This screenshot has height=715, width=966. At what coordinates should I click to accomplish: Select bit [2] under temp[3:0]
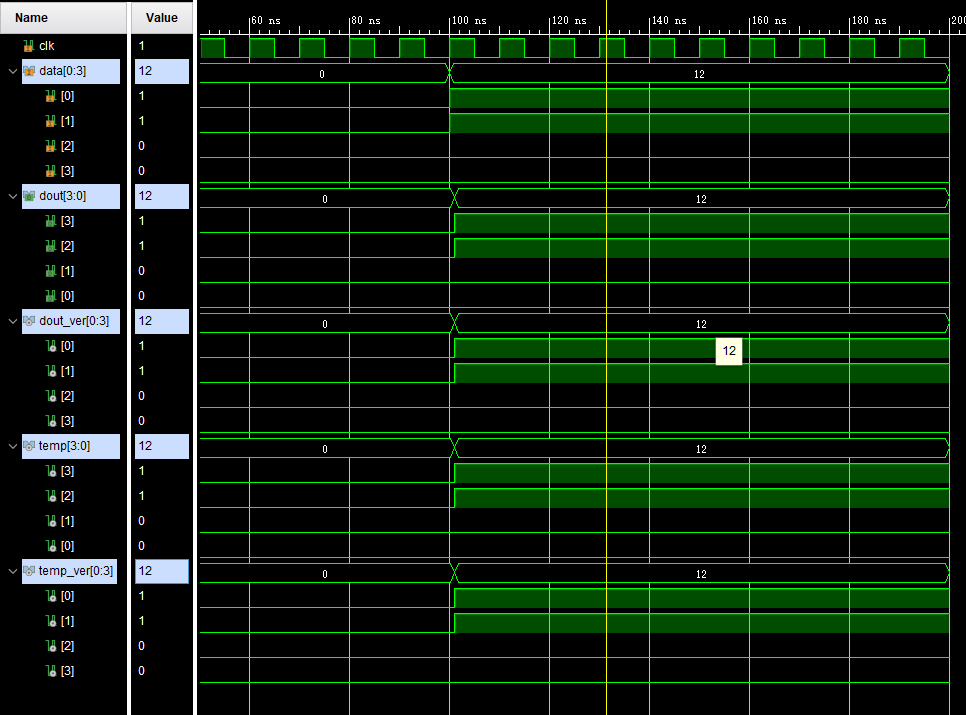point(67,496)
